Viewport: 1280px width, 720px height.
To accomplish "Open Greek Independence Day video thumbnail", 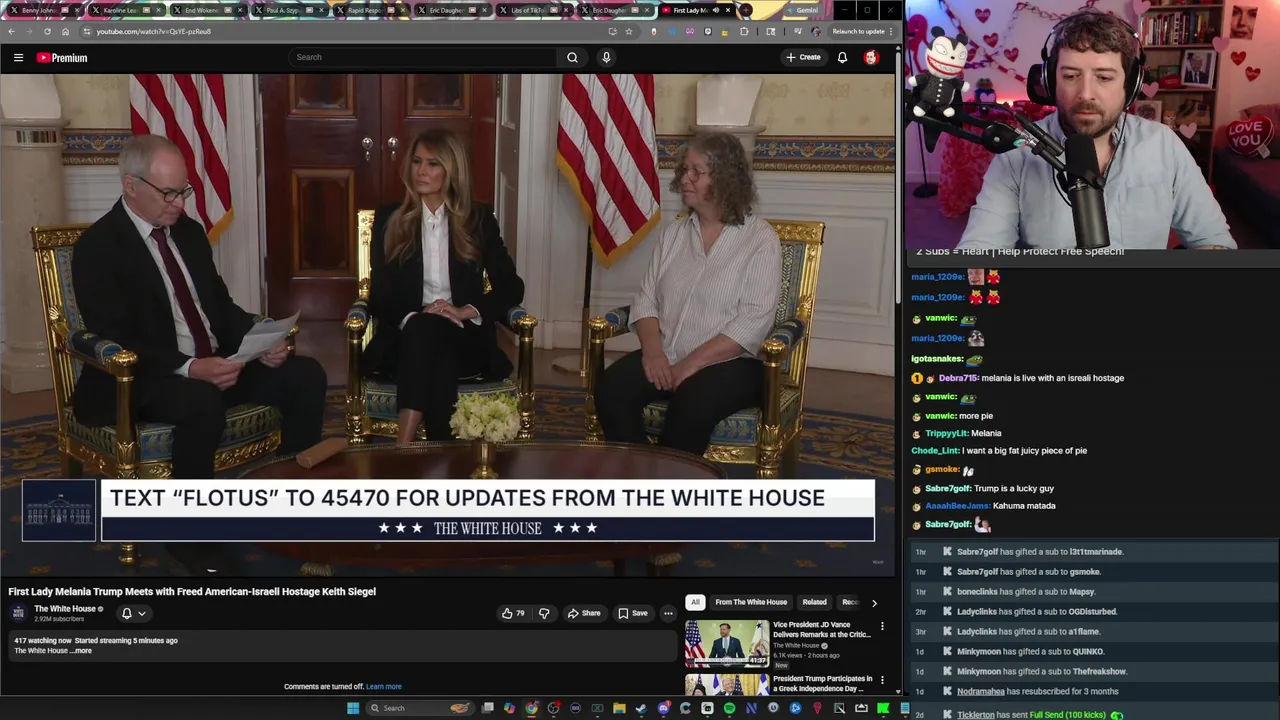I will click(x=727, y=684).
